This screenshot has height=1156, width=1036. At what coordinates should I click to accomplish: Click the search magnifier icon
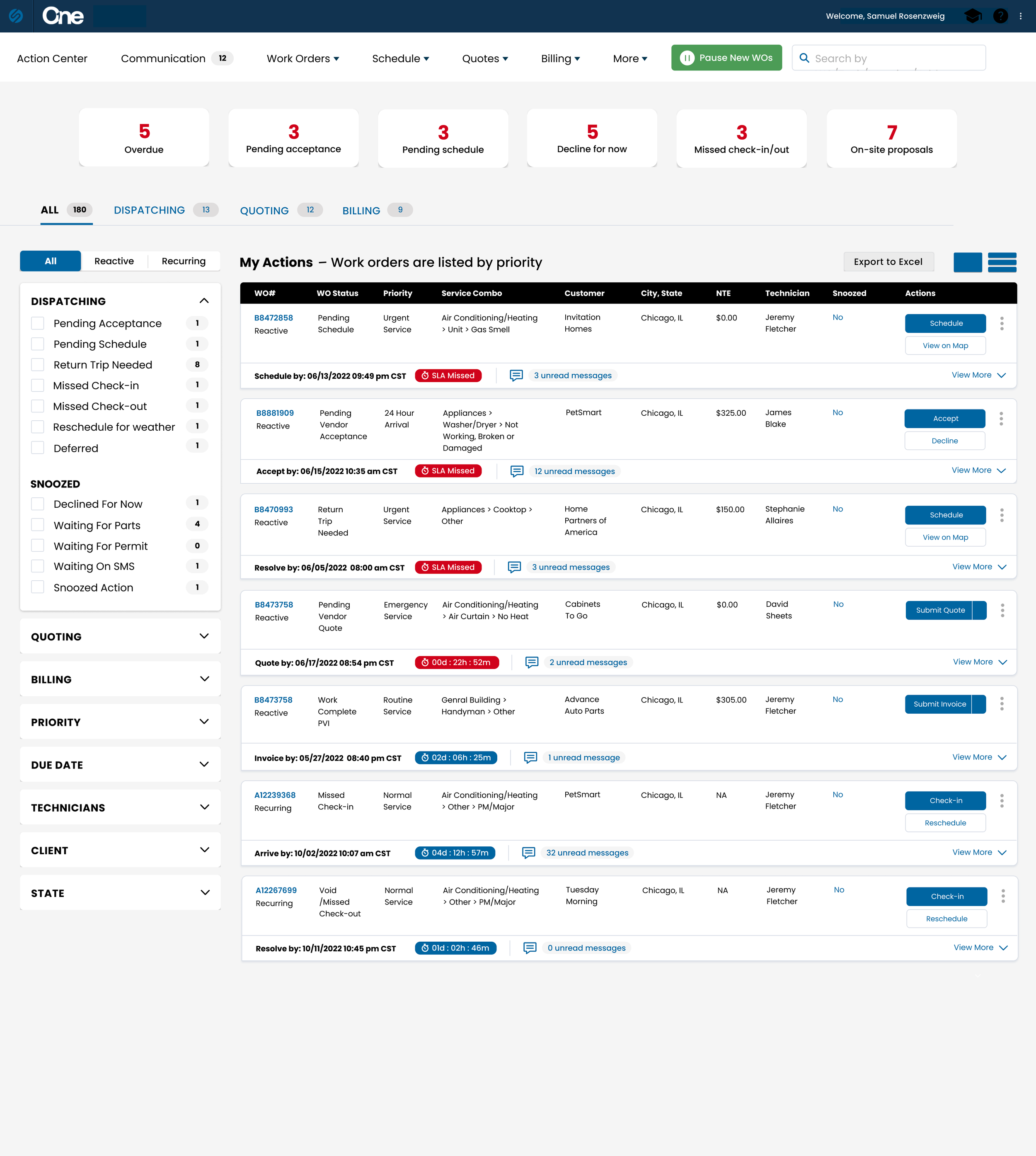coord(804,58)
